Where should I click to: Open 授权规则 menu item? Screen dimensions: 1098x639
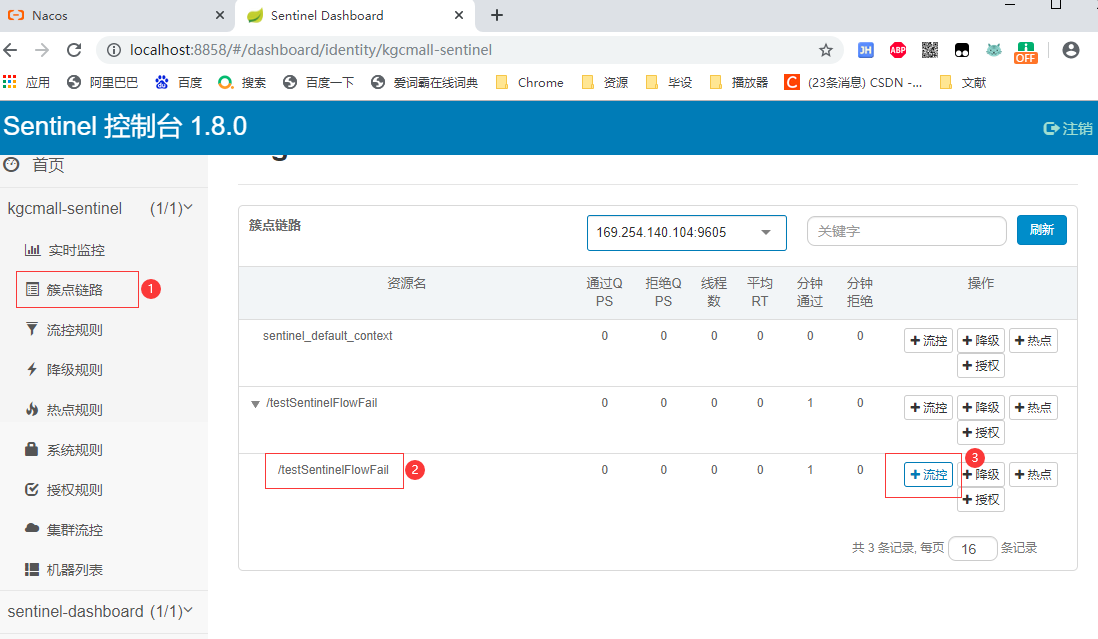(64, 490)
